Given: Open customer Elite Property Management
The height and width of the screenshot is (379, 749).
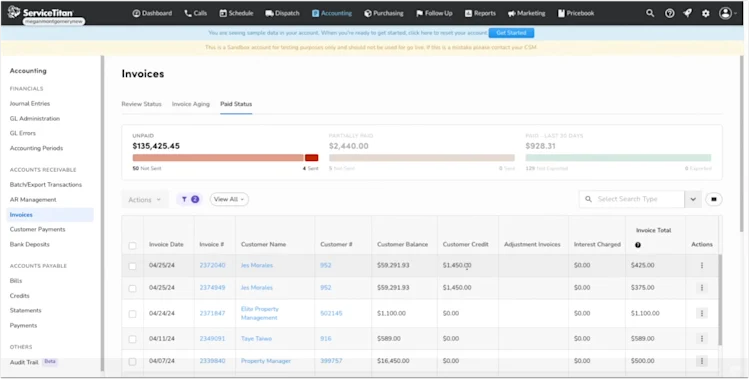Looking at the screenshot, I should [260, 313].
